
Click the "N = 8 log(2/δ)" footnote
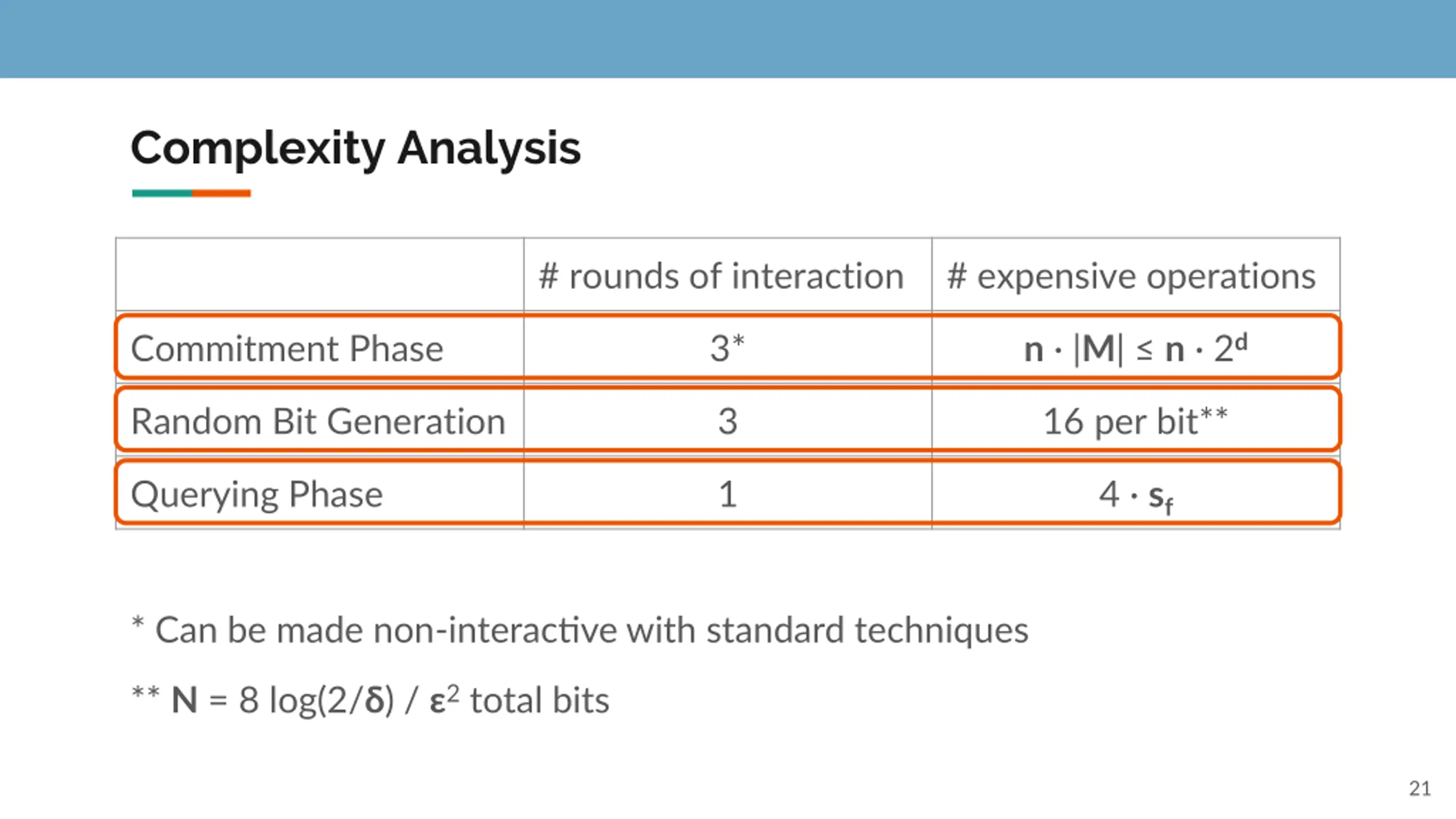[283, 700]
